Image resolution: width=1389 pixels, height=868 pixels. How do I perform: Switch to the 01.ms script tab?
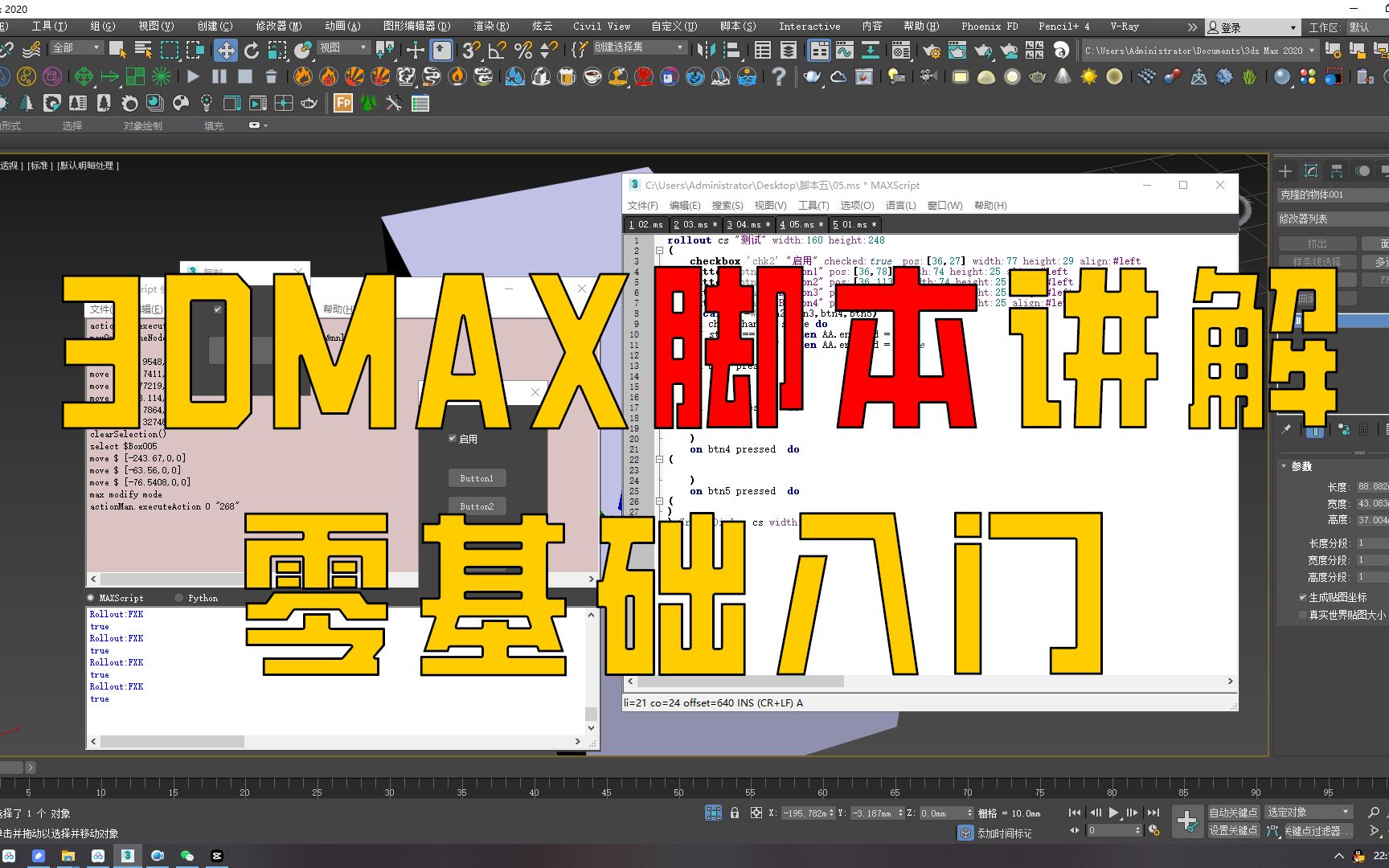click(854, 224)
